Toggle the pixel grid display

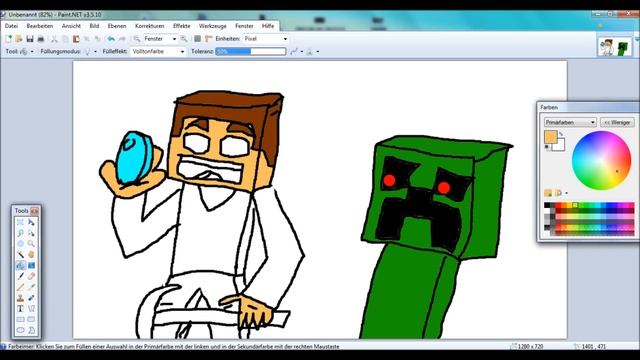pyautogui.click(x=197, y=39)
